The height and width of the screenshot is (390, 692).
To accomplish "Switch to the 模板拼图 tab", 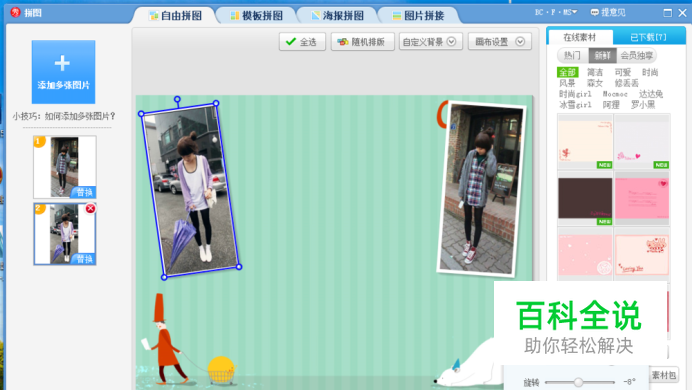I will (256, 16).
